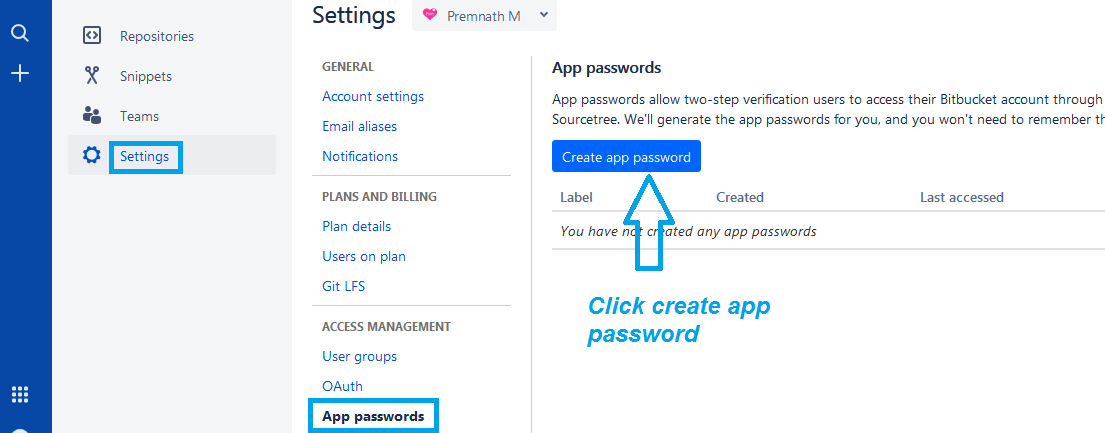Select Users on plan

(364, 256)
